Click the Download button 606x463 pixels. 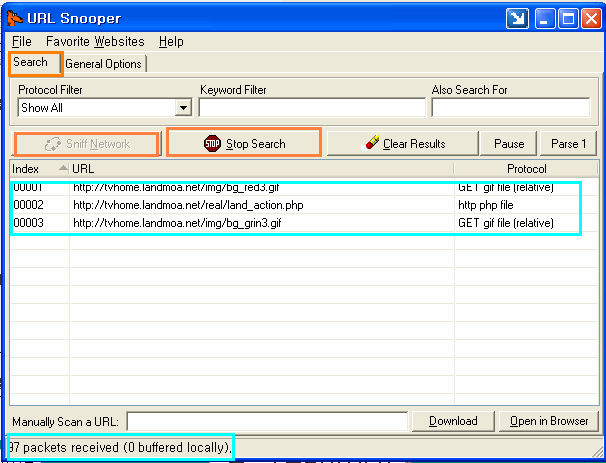coord(453,421)
